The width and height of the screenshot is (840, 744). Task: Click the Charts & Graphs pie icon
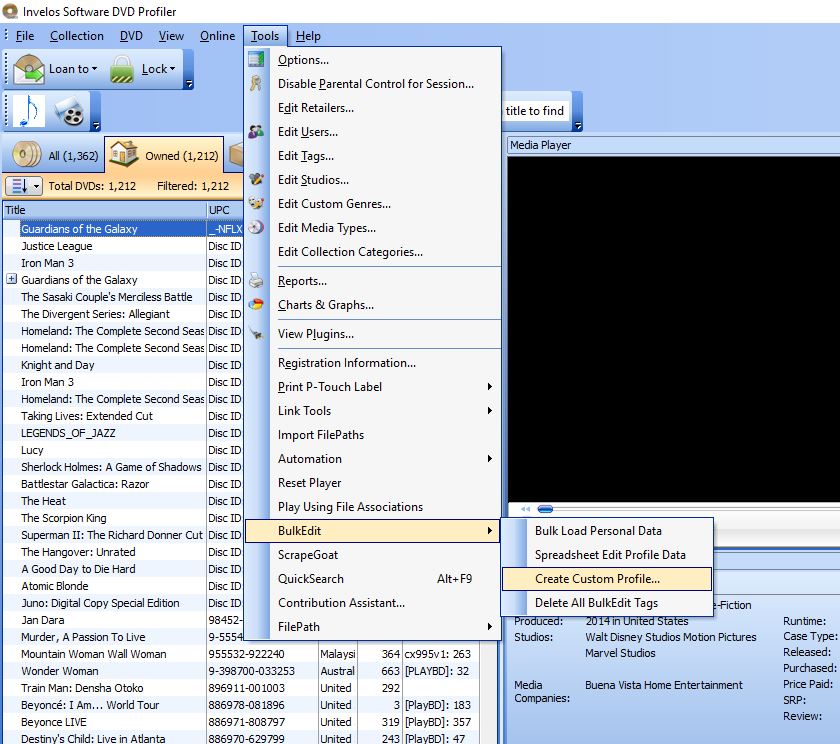pos(256,304)
